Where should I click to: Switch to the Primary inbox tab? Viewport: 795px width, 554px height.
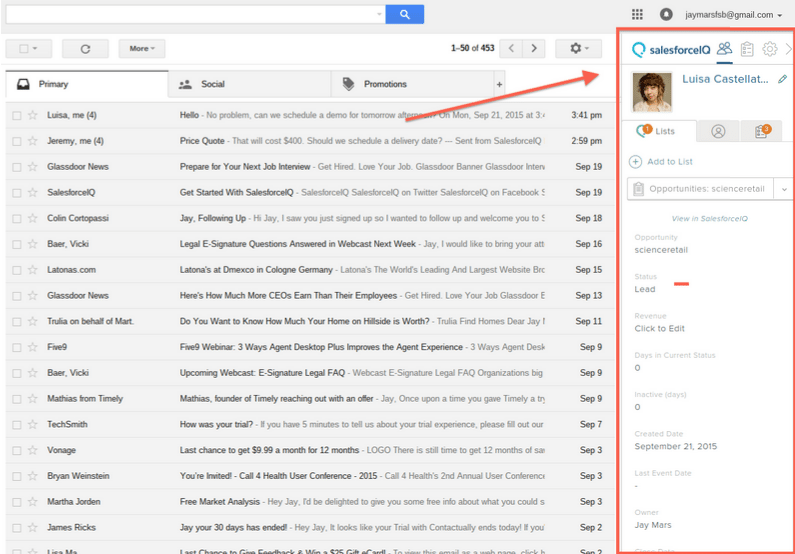point(87,84)
